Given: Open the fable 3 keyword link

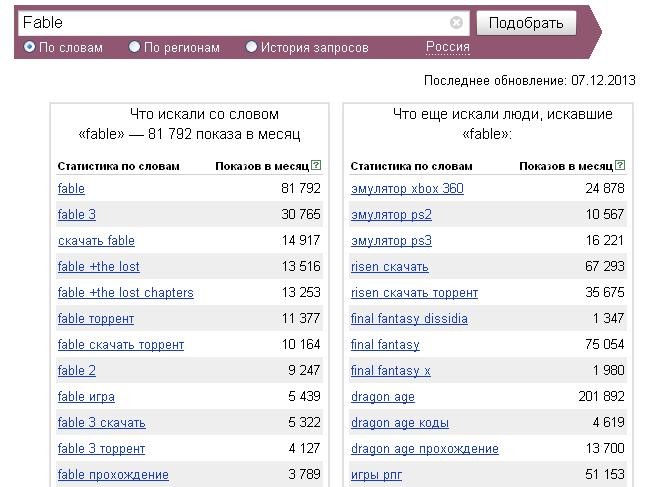Looking at the screenshot, I should [77, 215].
